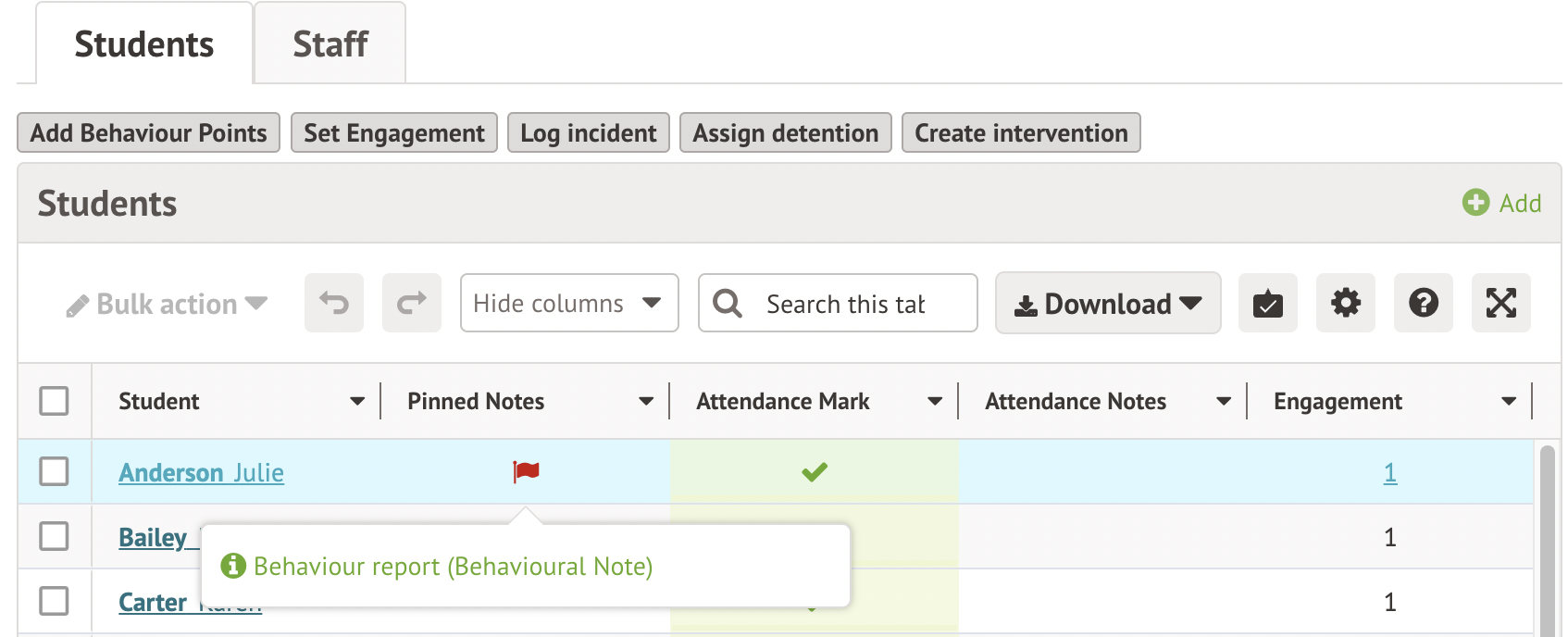Switch to the Staff tab
This screenshot has width=1568, height=637.
click(330, 44)
